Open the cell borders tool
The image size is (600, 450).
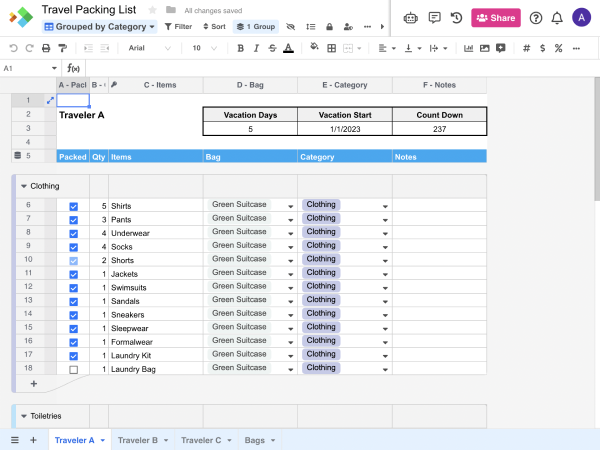click(331, 48)
